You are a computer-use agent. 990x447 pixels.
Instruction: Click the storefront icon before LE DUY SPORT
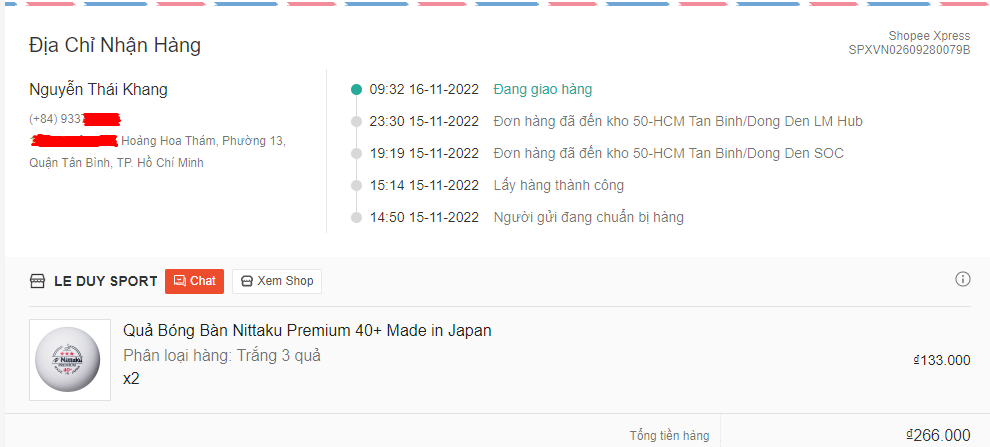pos(37,281)
